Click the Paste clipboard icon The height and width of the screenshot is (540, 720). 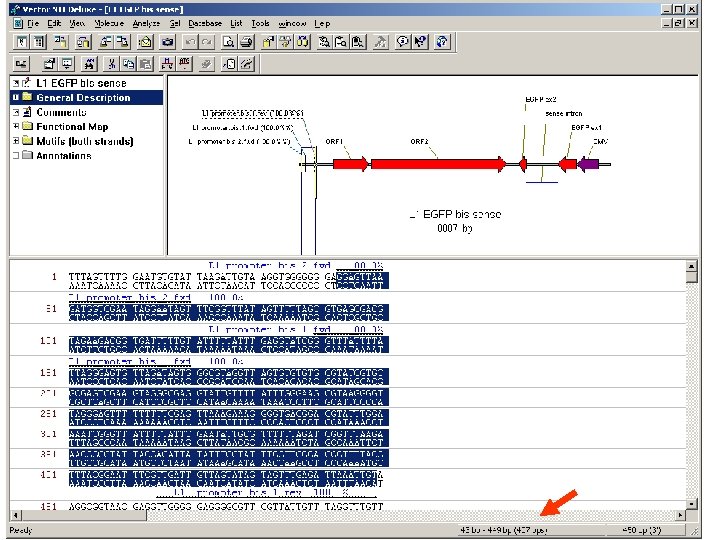point(146,64)
